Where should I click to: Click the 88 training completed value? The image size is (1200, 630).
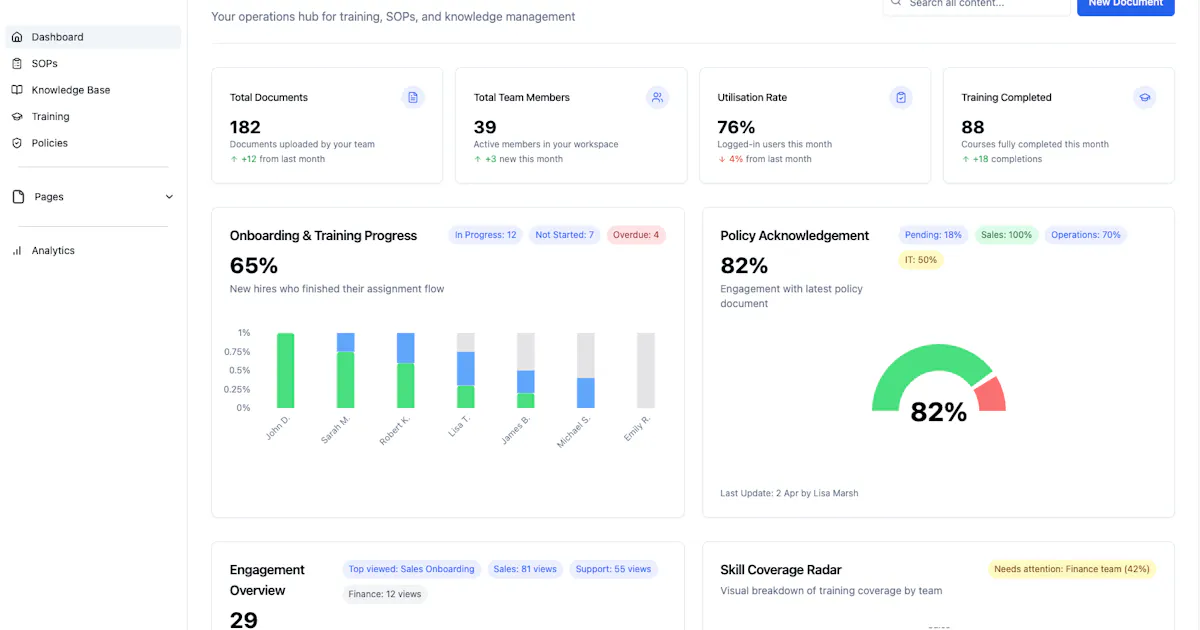tap(973, 127)
